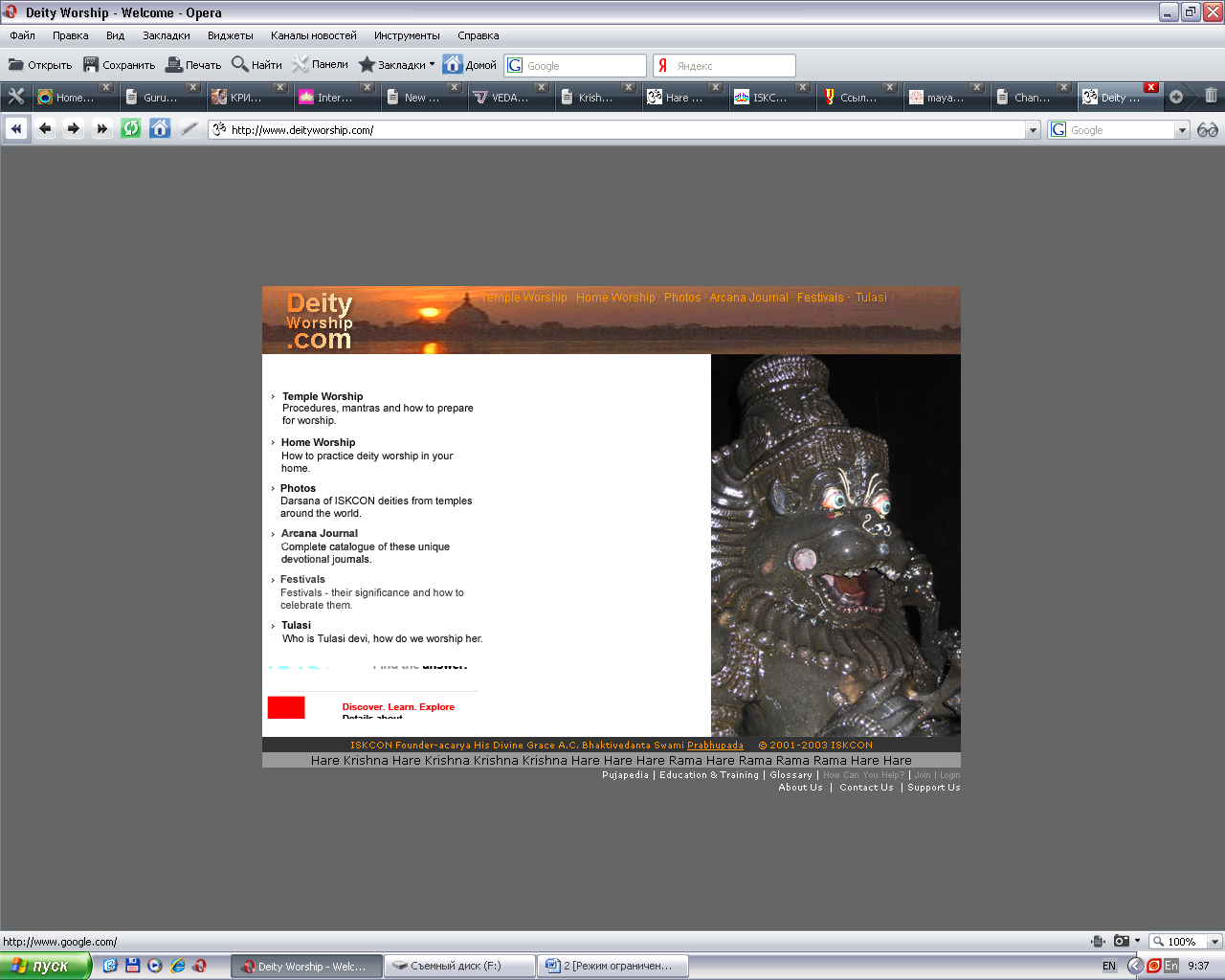The image size is (1225, 980).
Task: Click the Google search field in top toolbar
Action: click(576, 65)
